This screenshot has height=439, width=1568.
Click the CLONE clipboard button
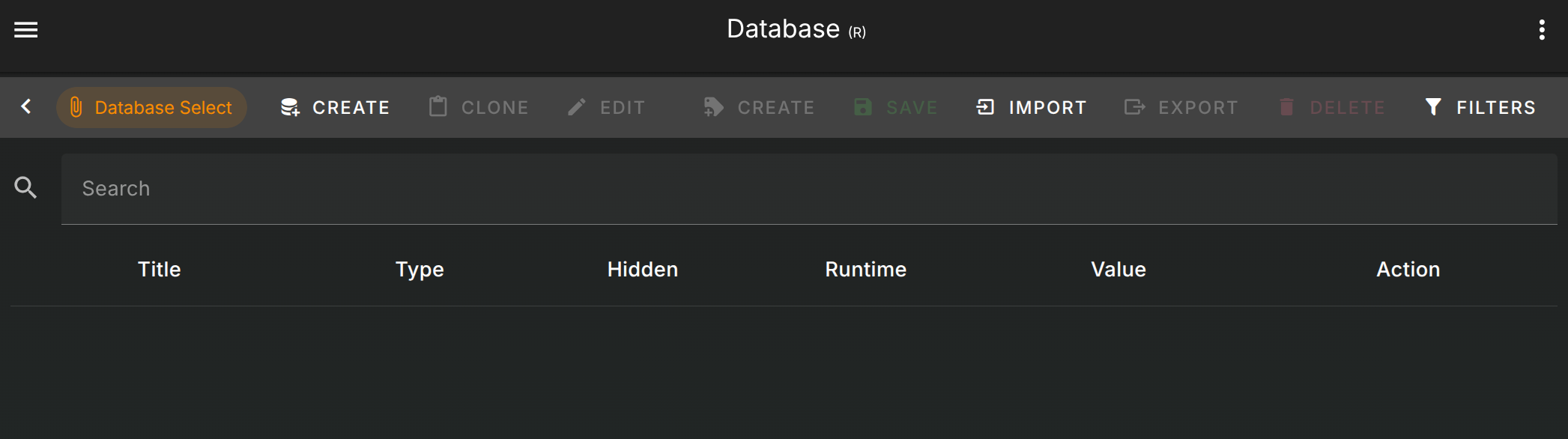[x=479, y=107]
